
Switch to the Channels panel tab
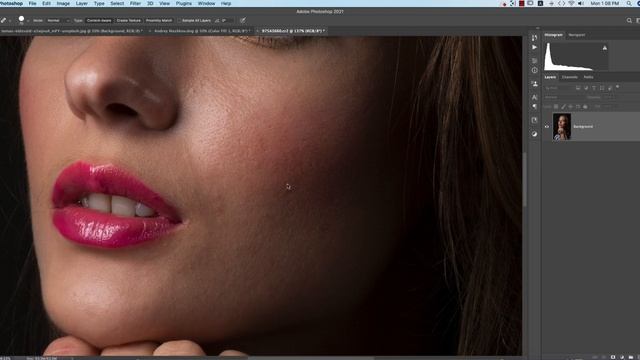click(570, 77)
